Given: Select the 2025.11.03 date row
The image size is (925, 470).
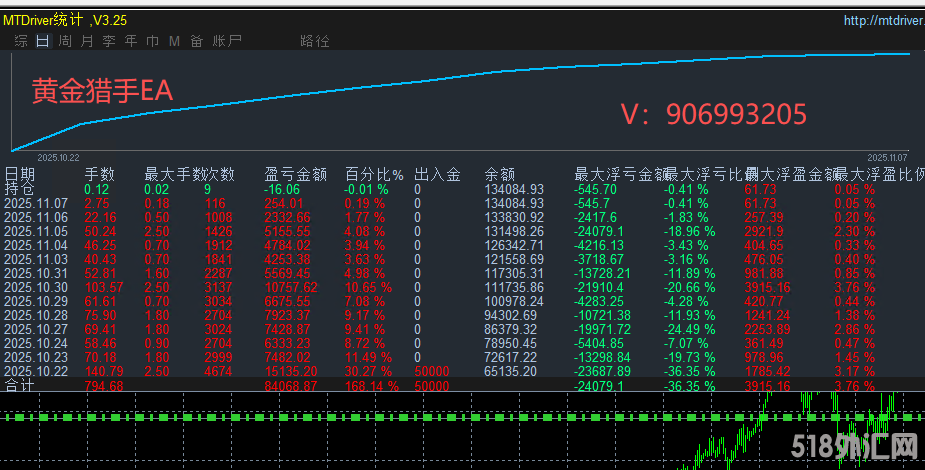Looking at the screenshot, I should (x=36, y=259).
